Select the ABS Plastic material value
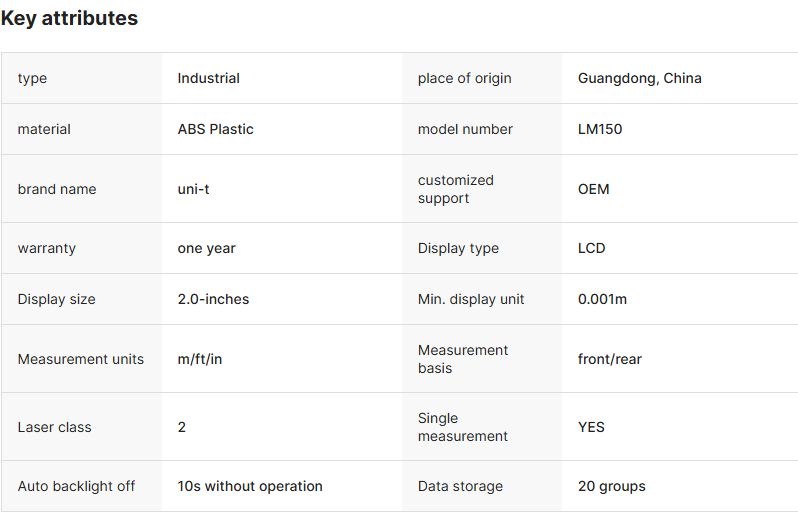Viewport: 798px width, 513px height. click(215, 129)
